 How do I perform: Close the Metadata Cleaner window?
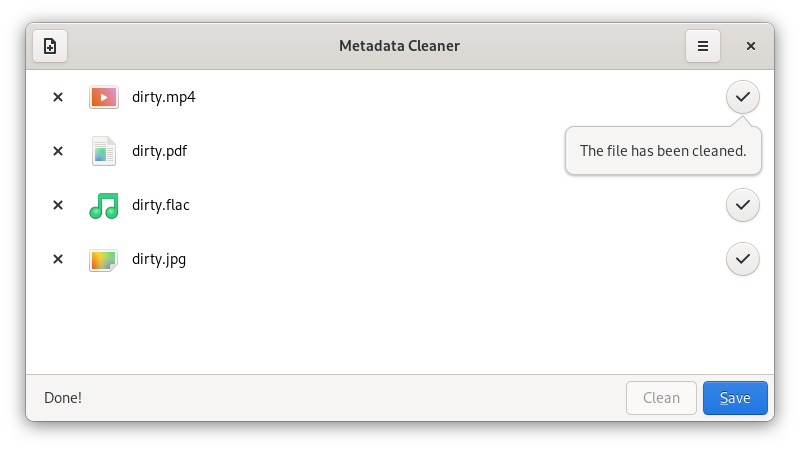[x=751, y=46]
